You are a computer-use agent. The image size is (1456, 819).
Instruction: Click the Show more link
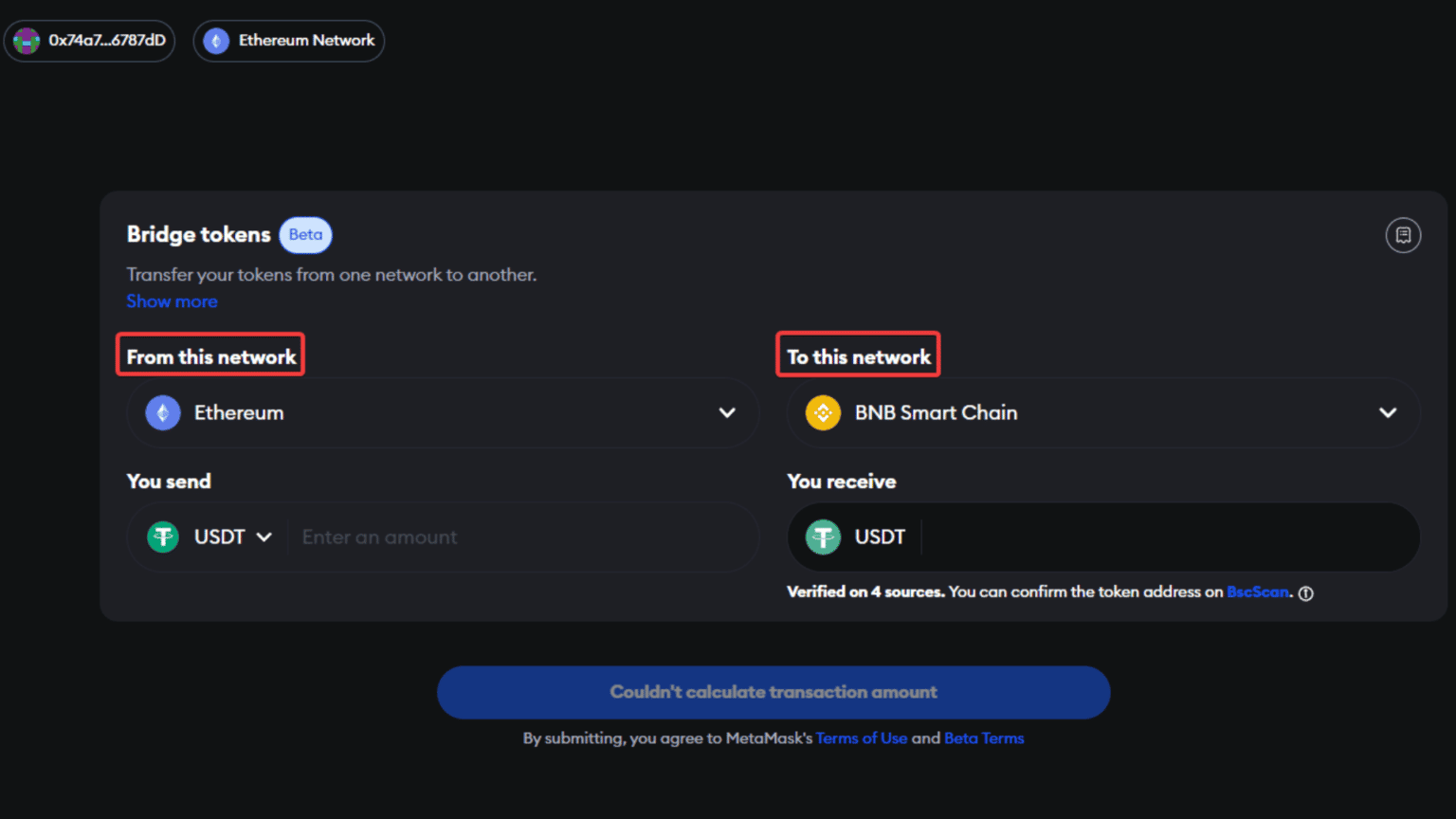172,300
